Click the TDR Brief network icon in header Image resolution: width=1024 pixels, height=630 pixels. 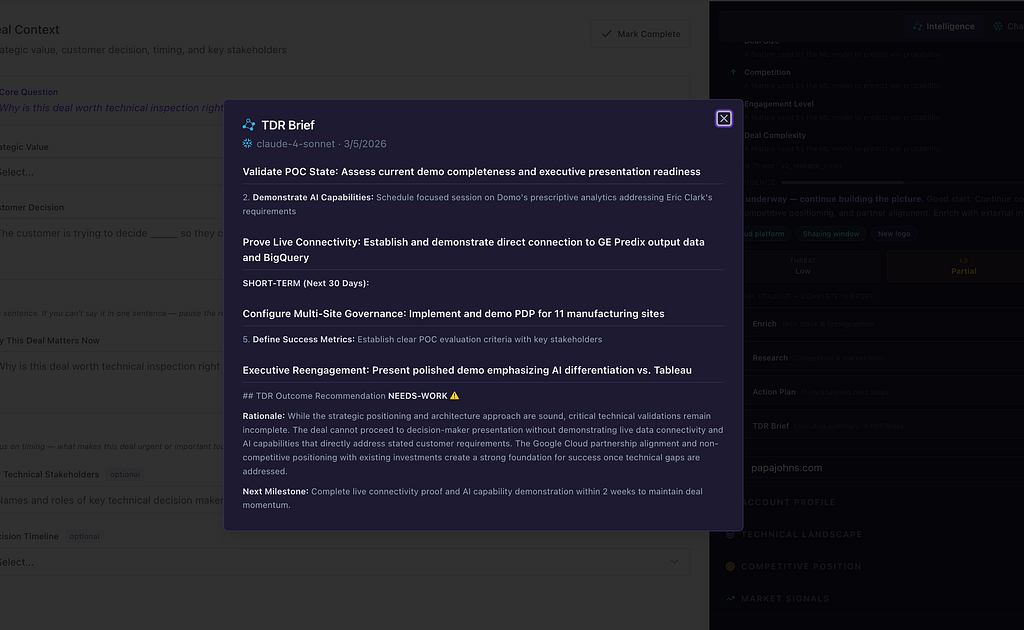click(x=249, y=125)
